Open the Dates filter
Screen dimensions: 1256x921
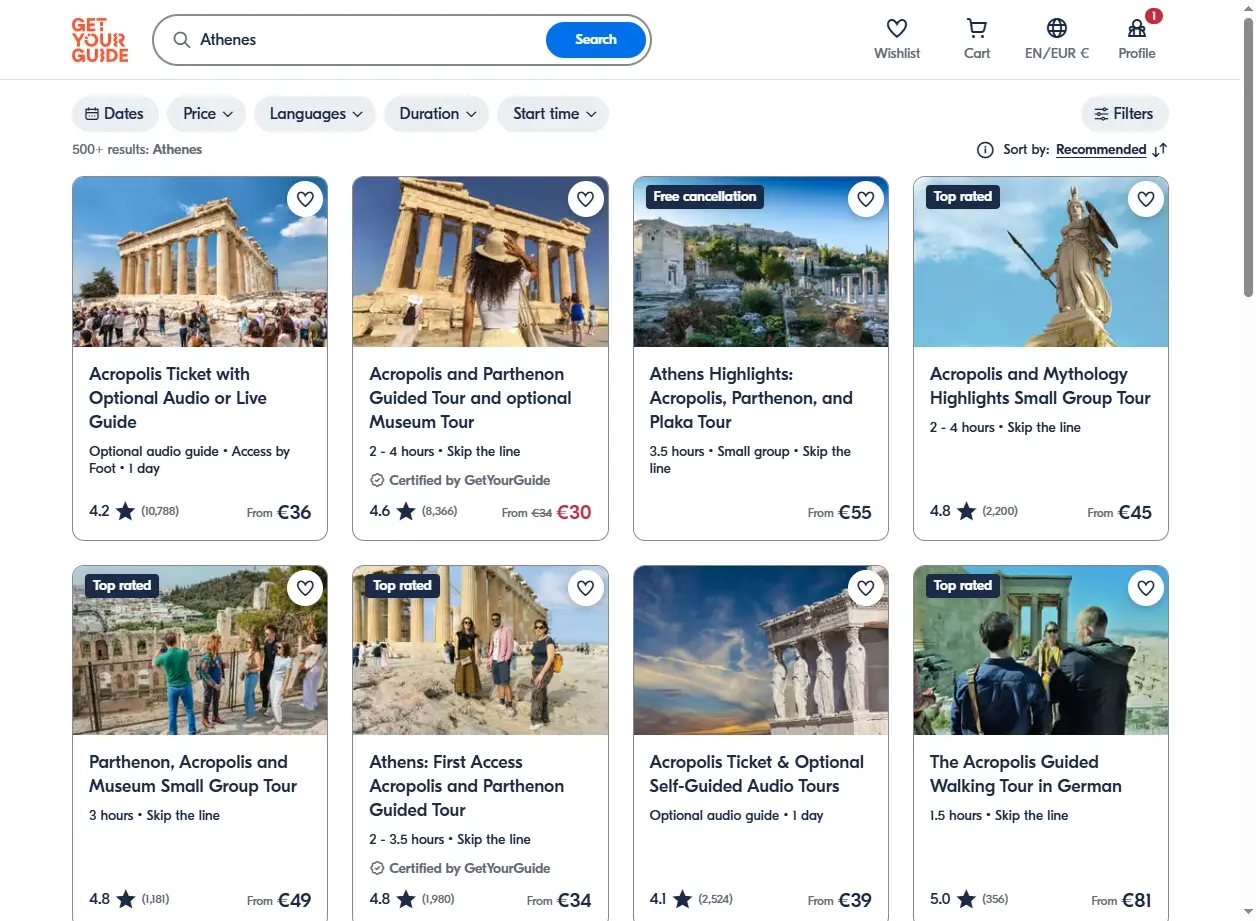pyautogui.click(x=115, y=114)
